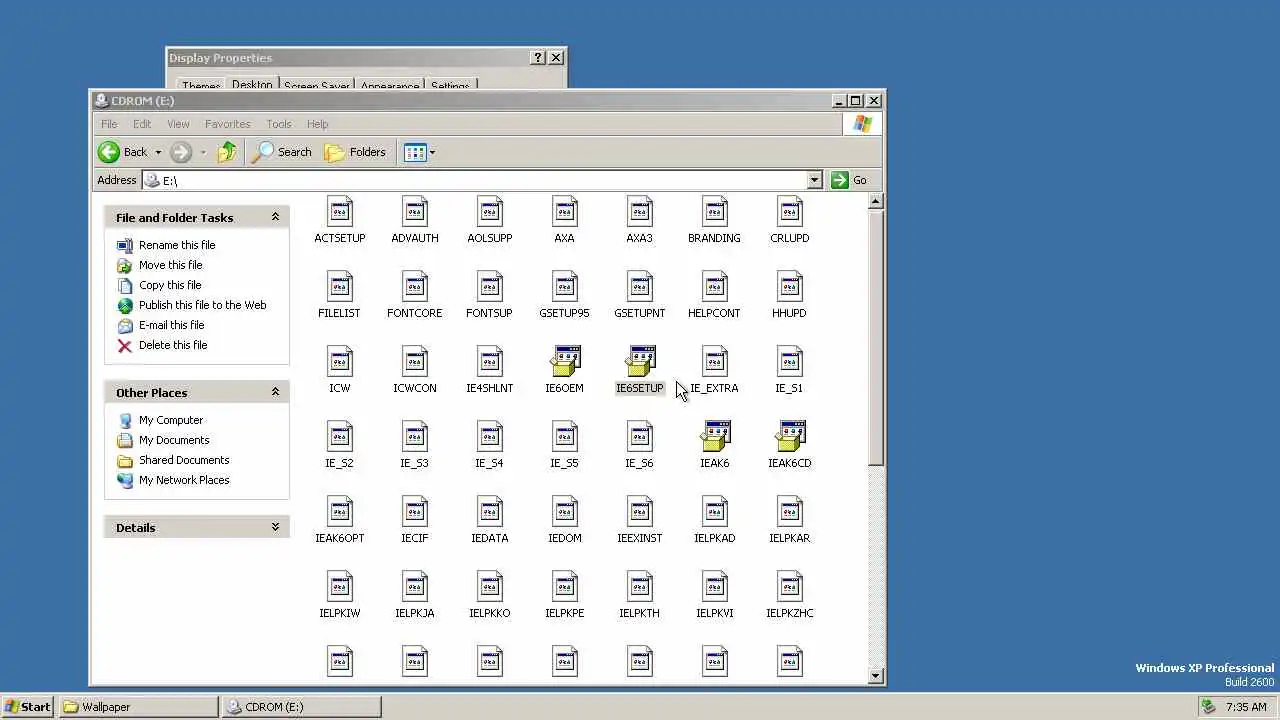1280x720 pixels.
Task: Click the vertical scrollbar down arrow
Action: click(876, 676)
